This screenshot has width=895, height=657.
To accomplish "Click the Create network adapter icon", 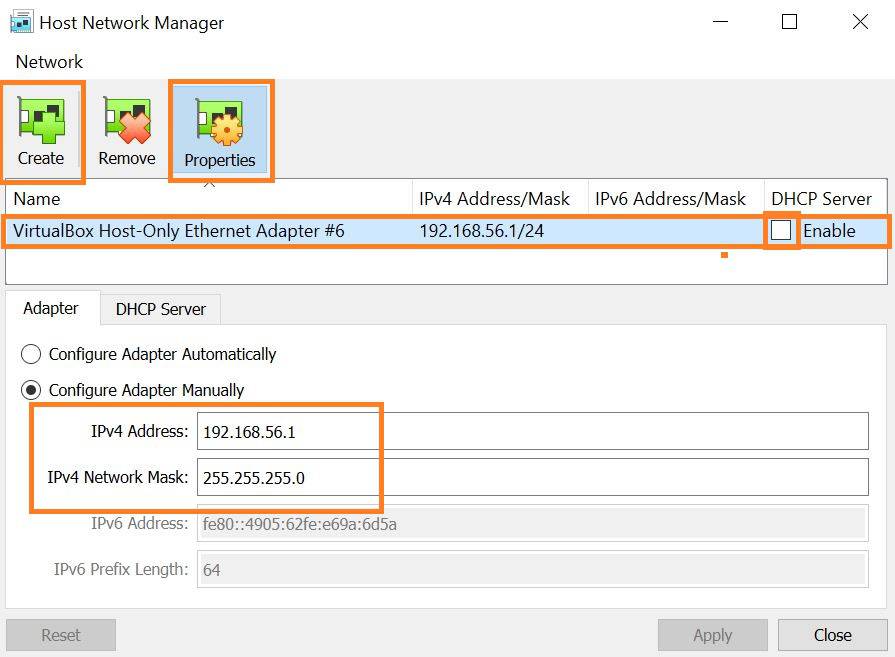I will [x=42, y=121].
